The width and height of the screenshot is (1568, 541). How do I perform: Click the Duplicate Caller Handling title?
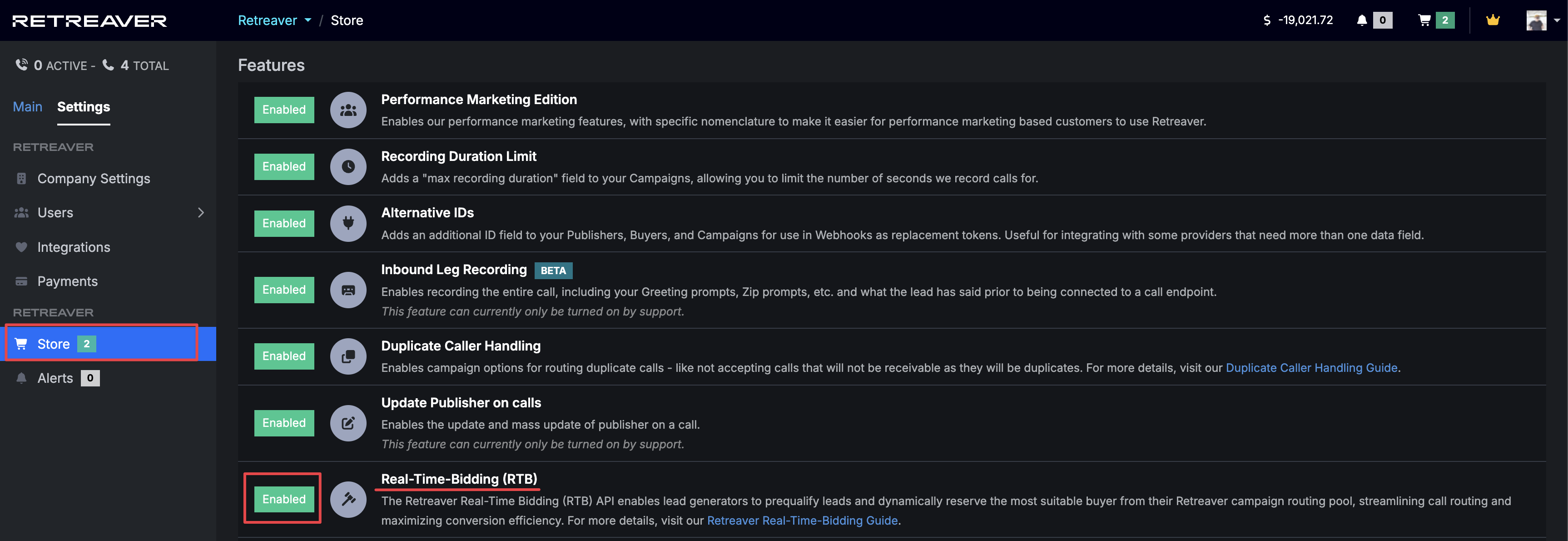tap(461, 346)
